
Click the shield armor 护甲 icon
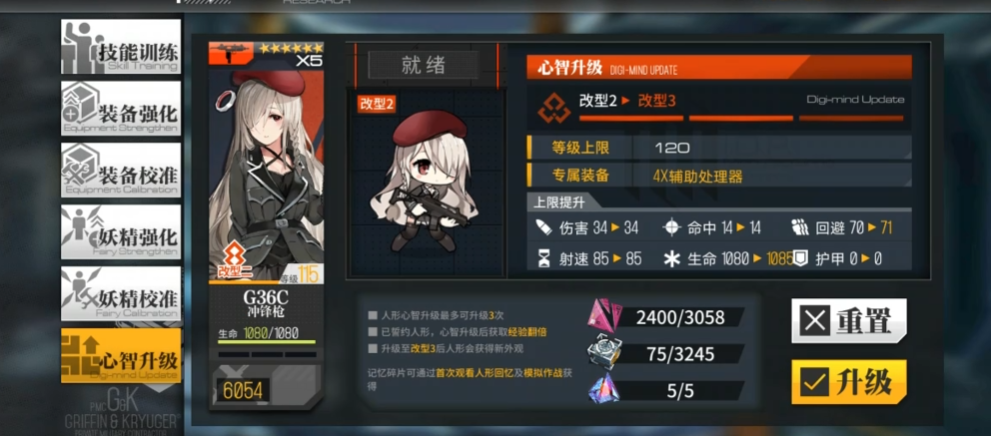800,258
